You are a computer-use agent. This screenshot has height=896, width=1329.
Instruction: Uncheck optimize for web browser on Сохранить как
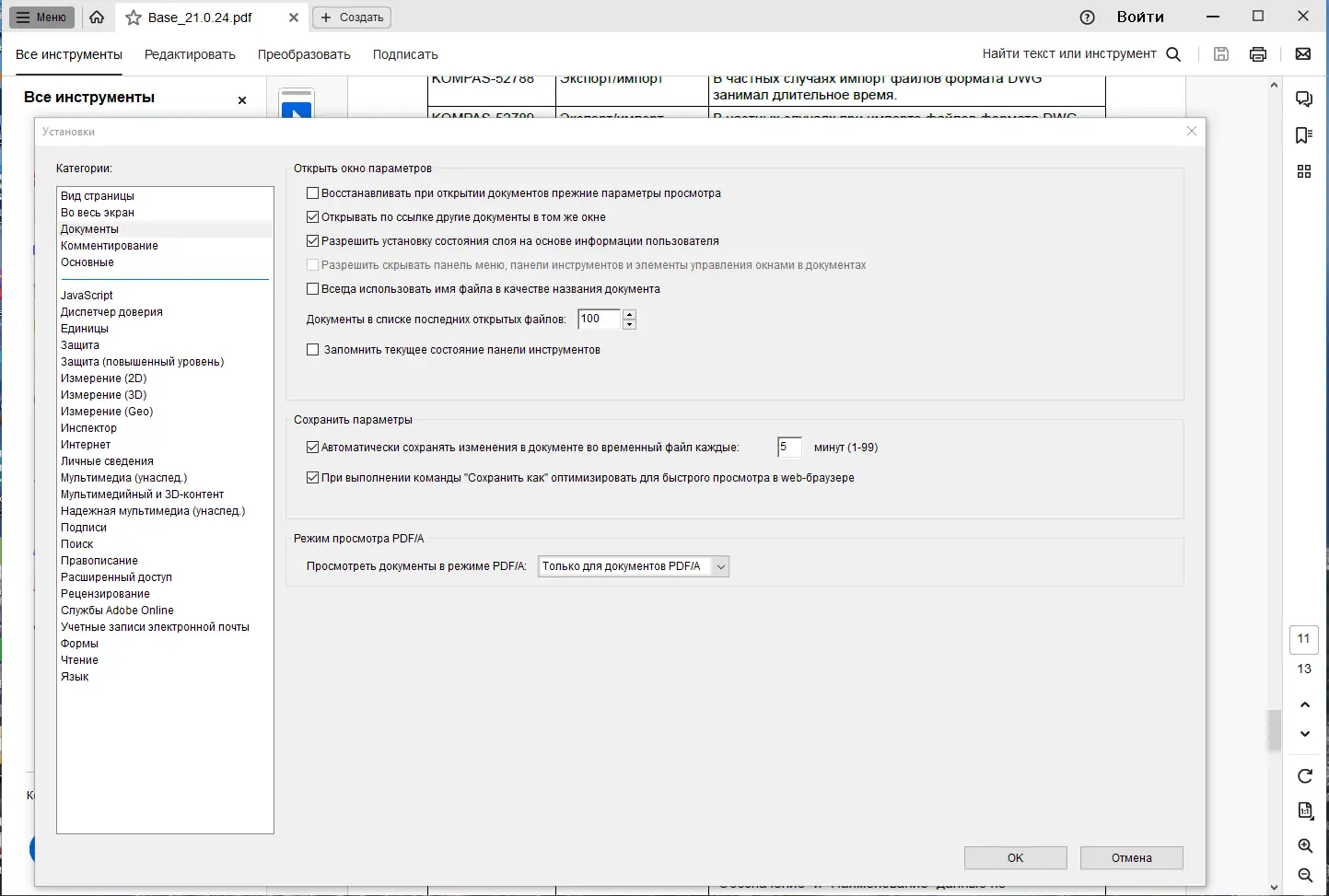click(x=312, y=478)
